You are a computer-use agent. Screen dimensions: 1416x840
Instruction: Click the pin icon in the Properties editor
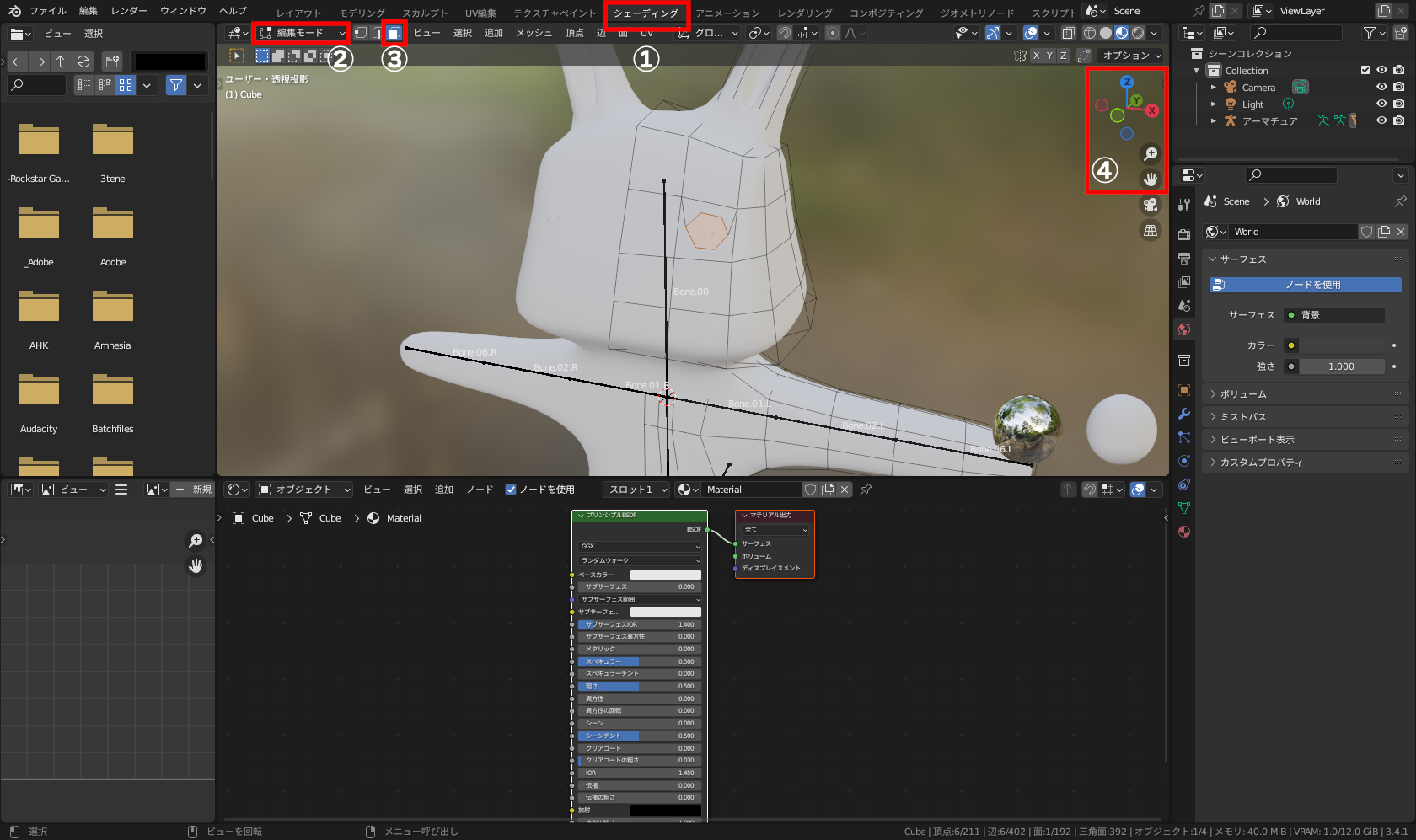(x=1400, y=201)
